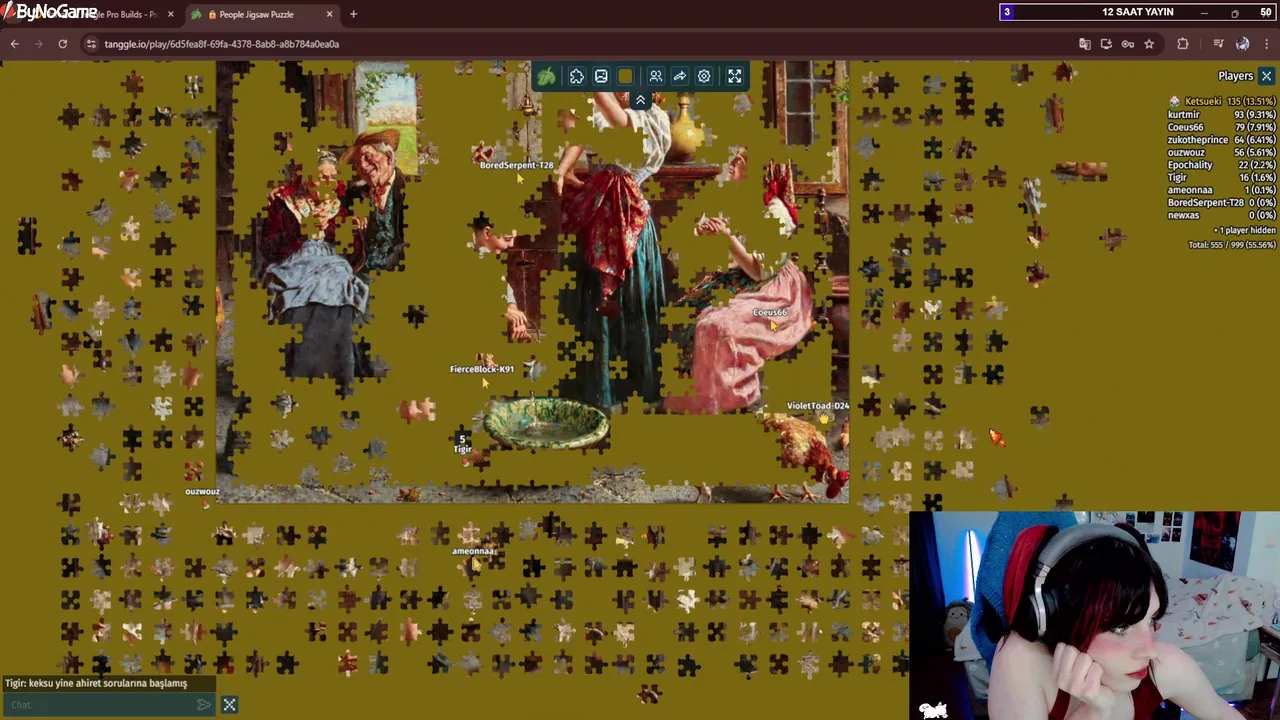The height and width of the screenshot is (720, 1280).
Task: Close the chat box with X button
Action: (229, 705)
